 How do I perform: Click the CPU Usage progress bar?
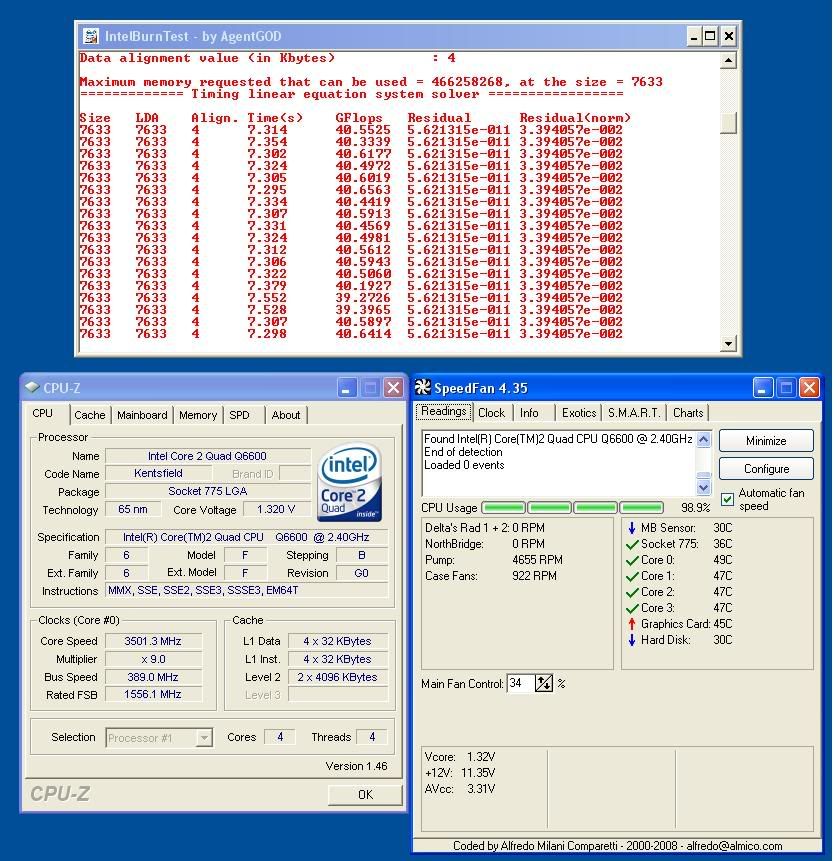572,508
